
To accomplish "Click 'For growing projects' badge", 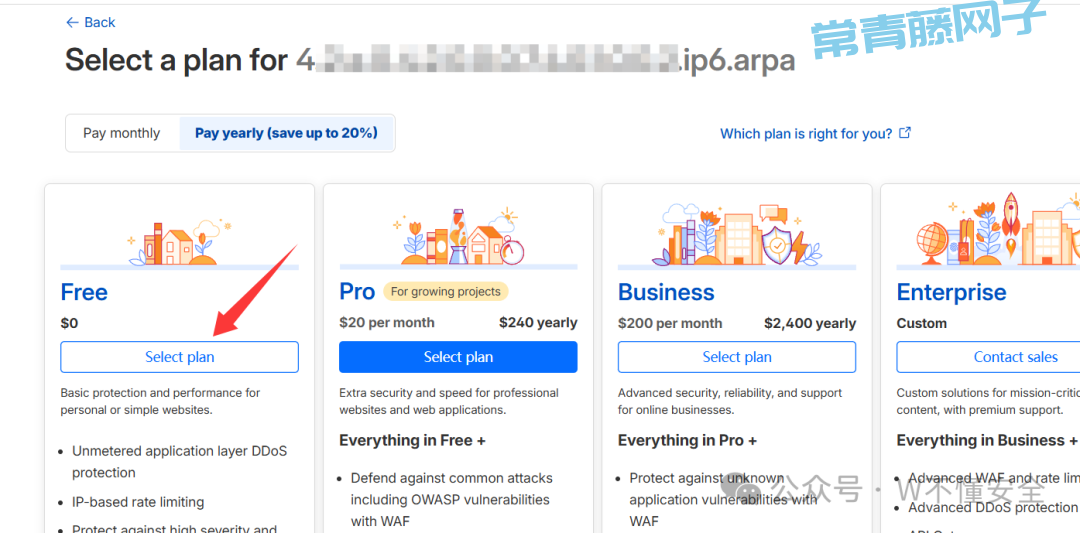I will (446, 292).
